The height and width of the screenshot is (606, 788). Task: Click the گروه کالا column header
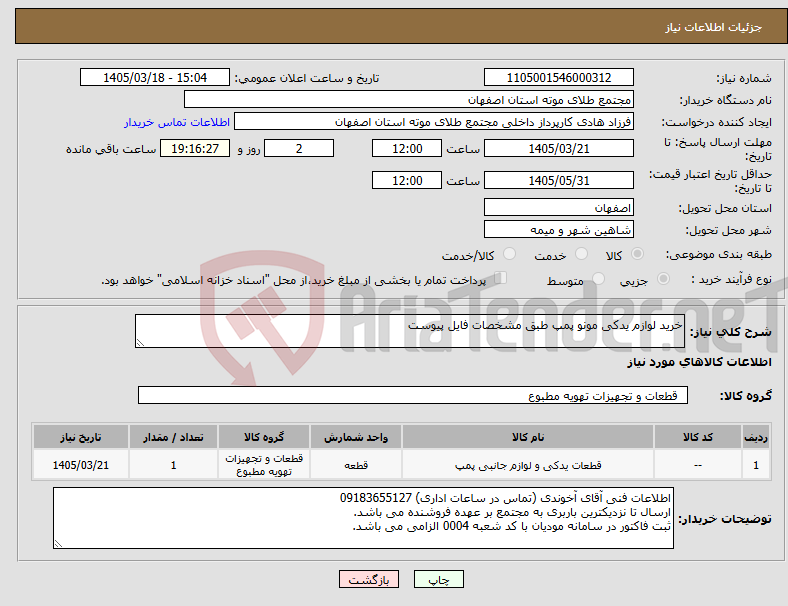[x=264, y=437]
